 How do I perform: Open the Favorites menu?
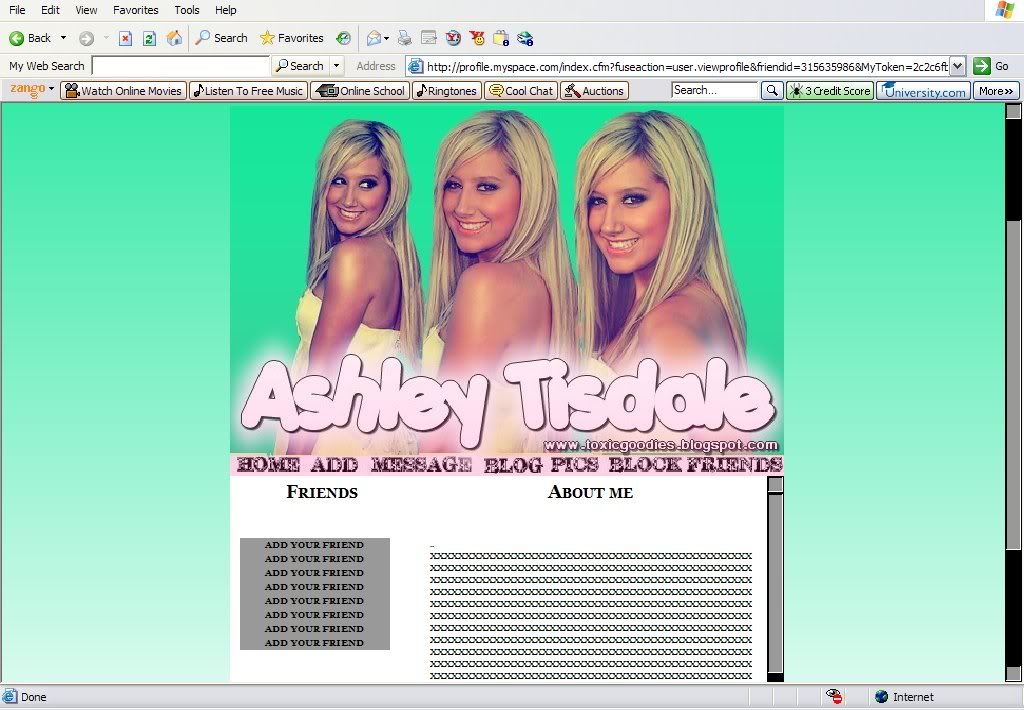tap(135, 10)
